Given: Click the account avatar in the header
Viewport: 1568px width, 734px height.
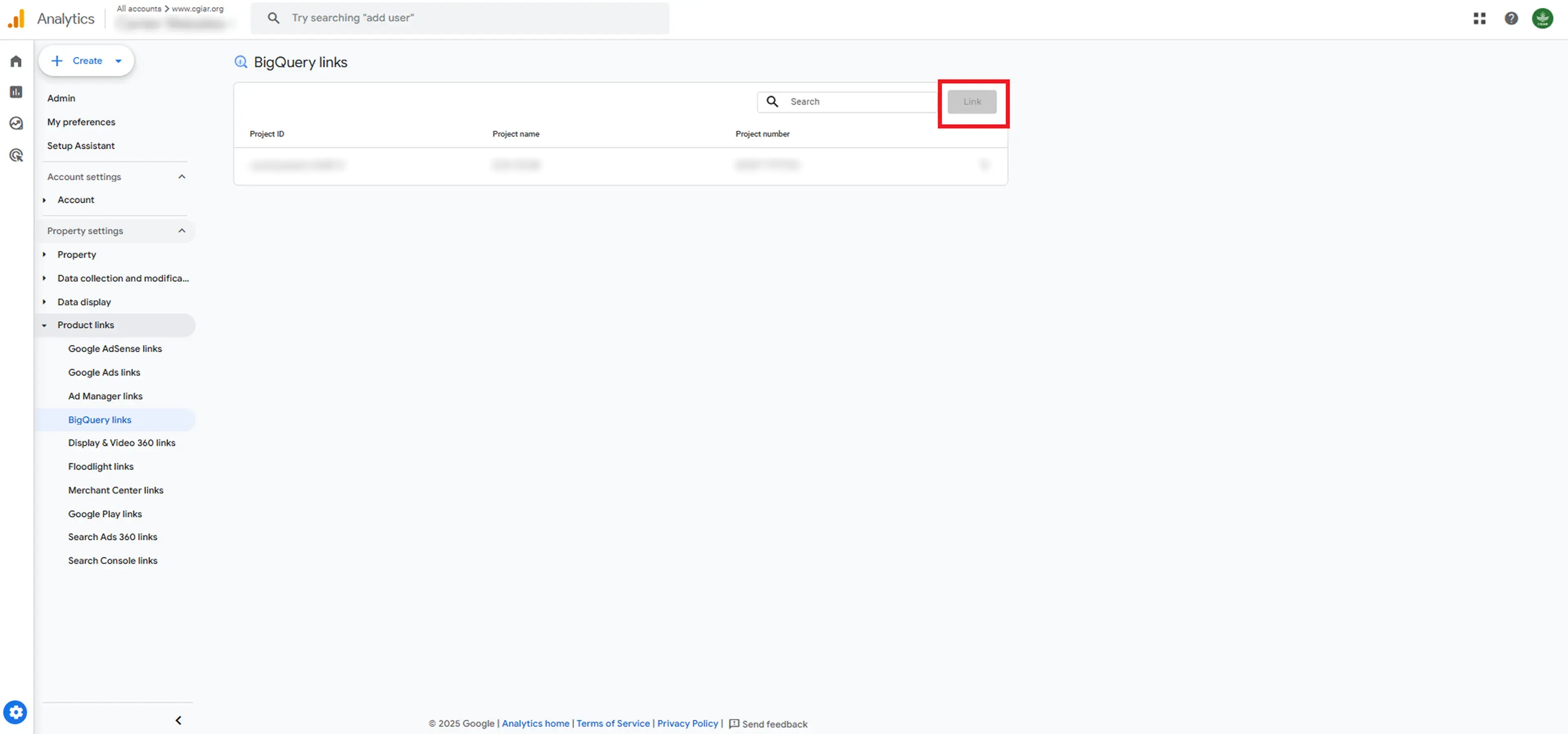Looking at the screenshot, I should 1542,18.
